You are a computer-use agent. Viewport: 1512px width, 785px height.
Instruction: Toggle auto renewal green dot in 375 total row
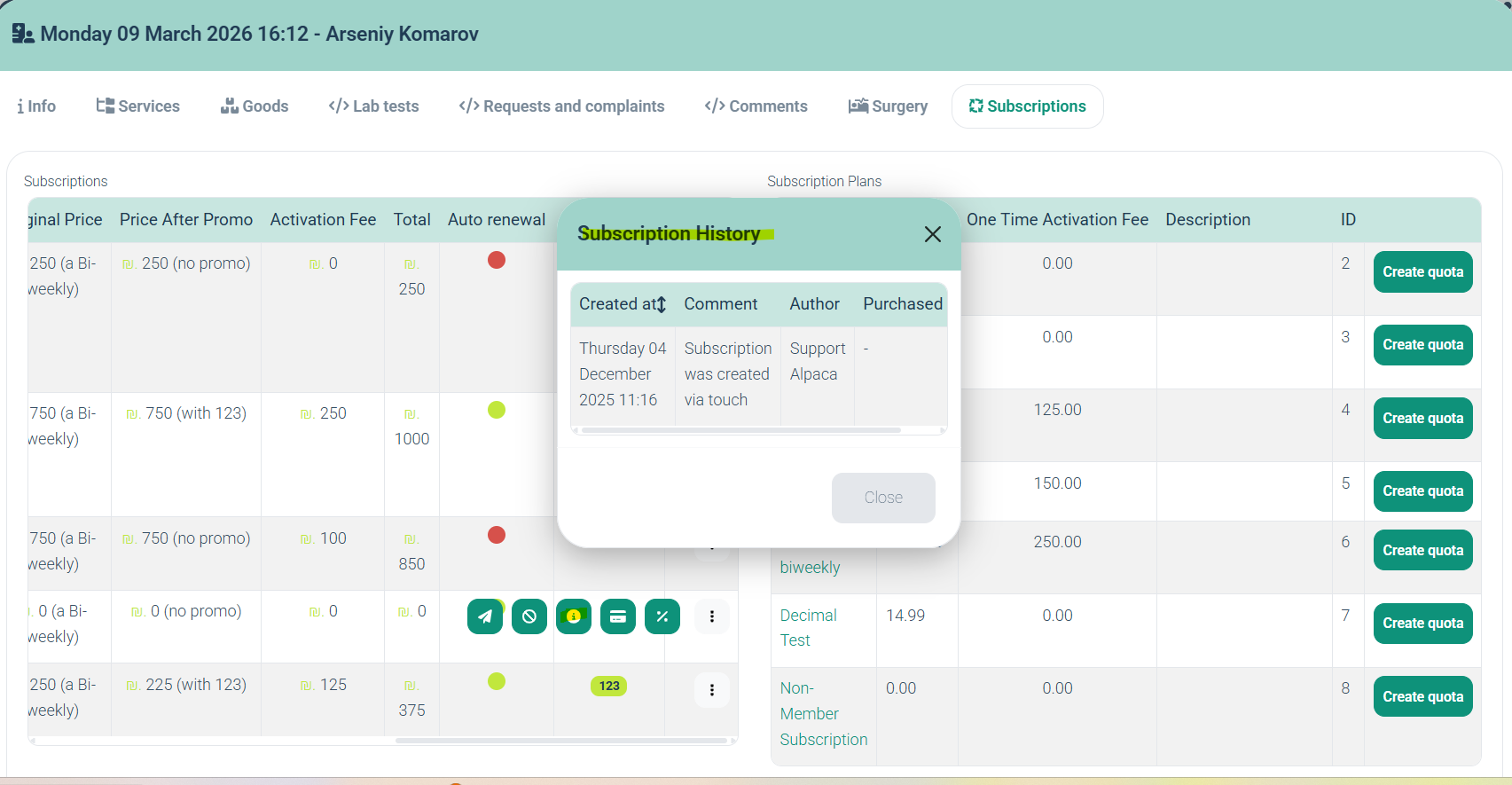(497, 681)
